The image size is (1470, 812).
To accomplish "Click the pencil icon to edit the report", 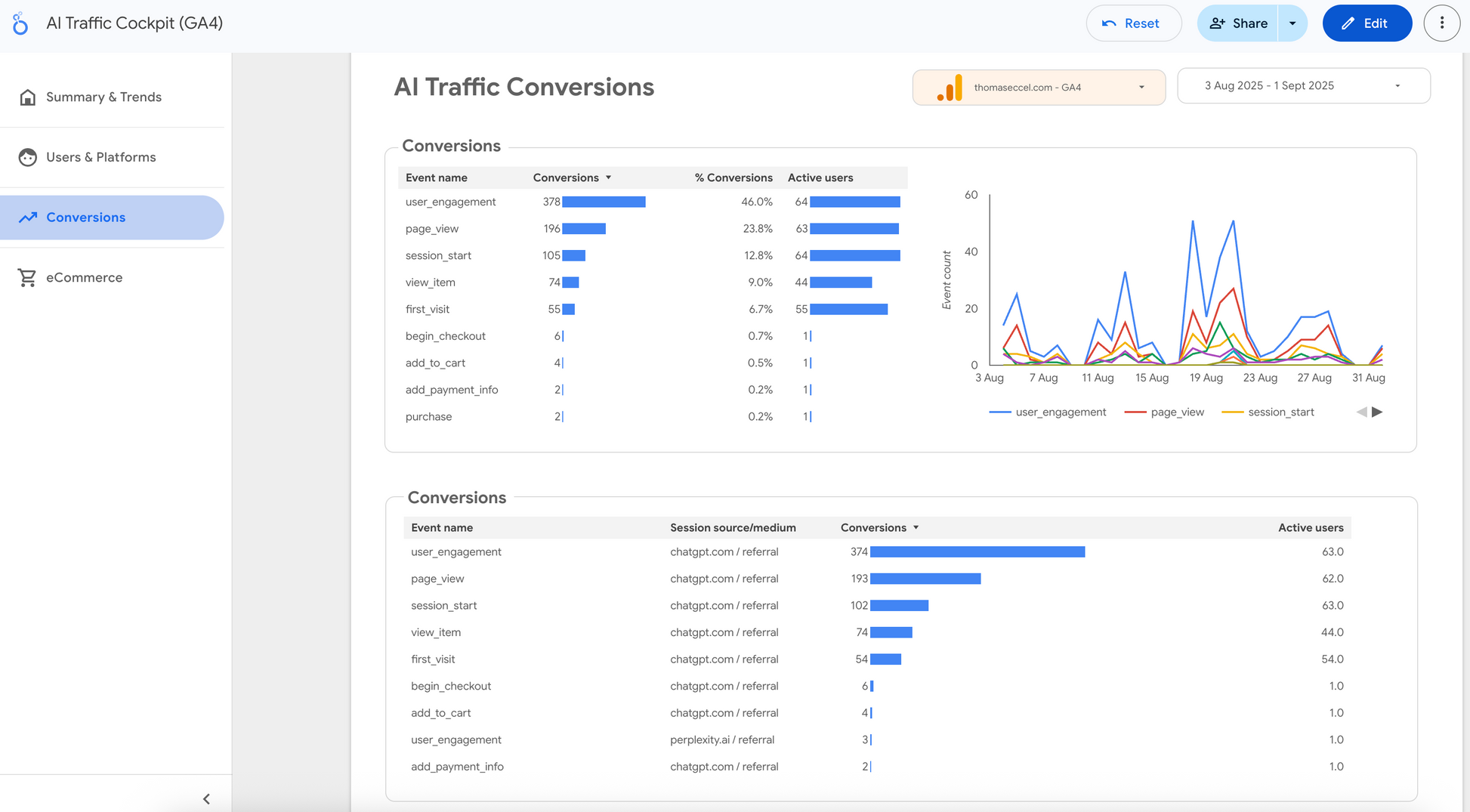I will 1347,23.
